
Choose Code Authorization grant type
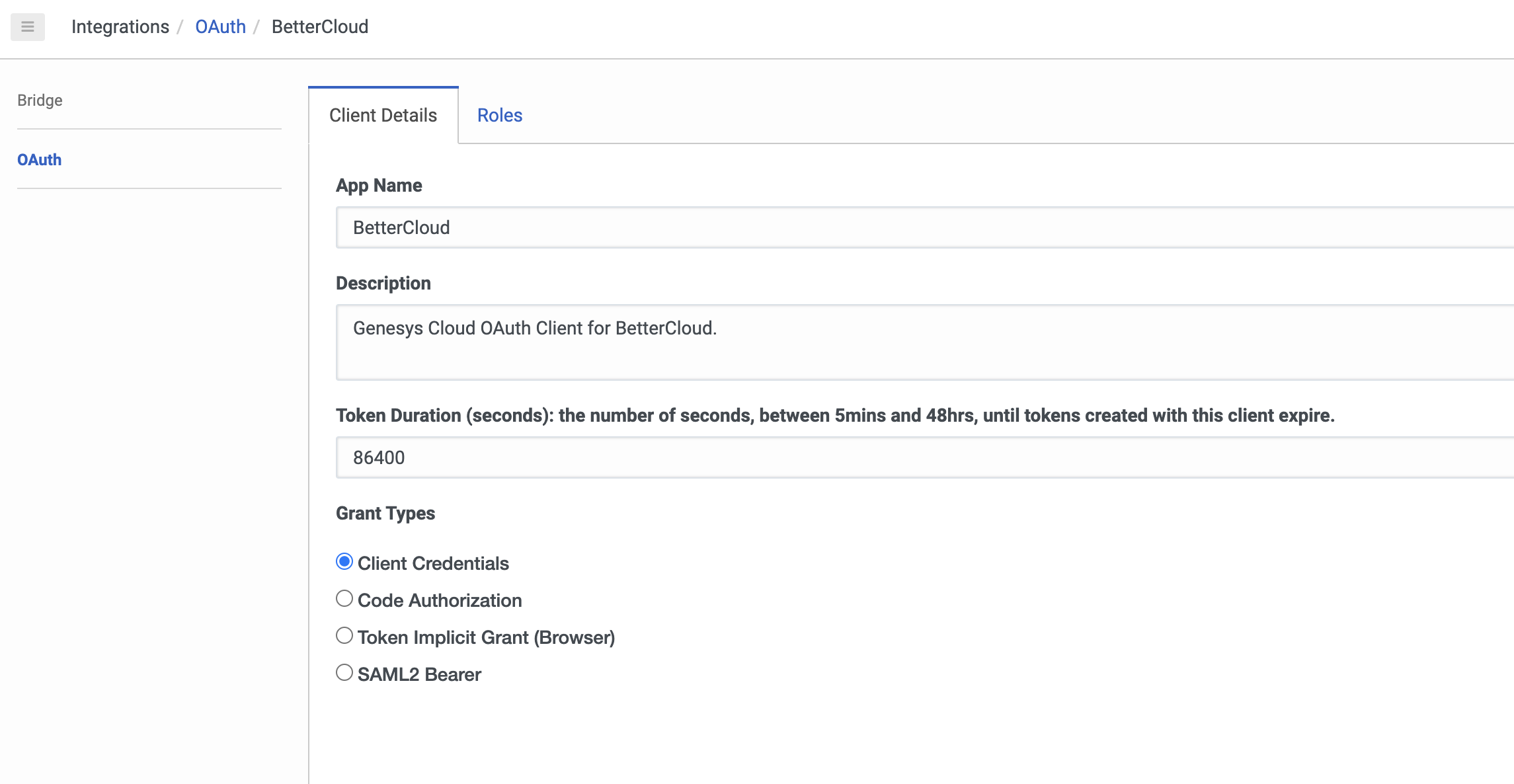pyautogui.click(x=344, y=598)
